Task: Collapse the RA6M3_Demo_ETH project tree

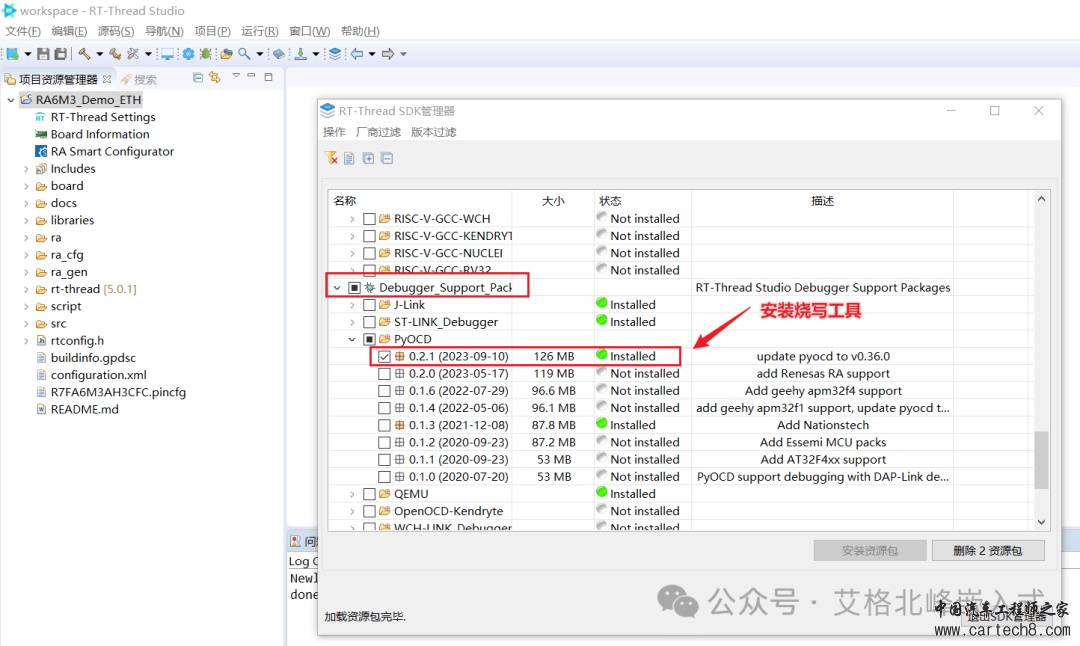Action: 10,100
